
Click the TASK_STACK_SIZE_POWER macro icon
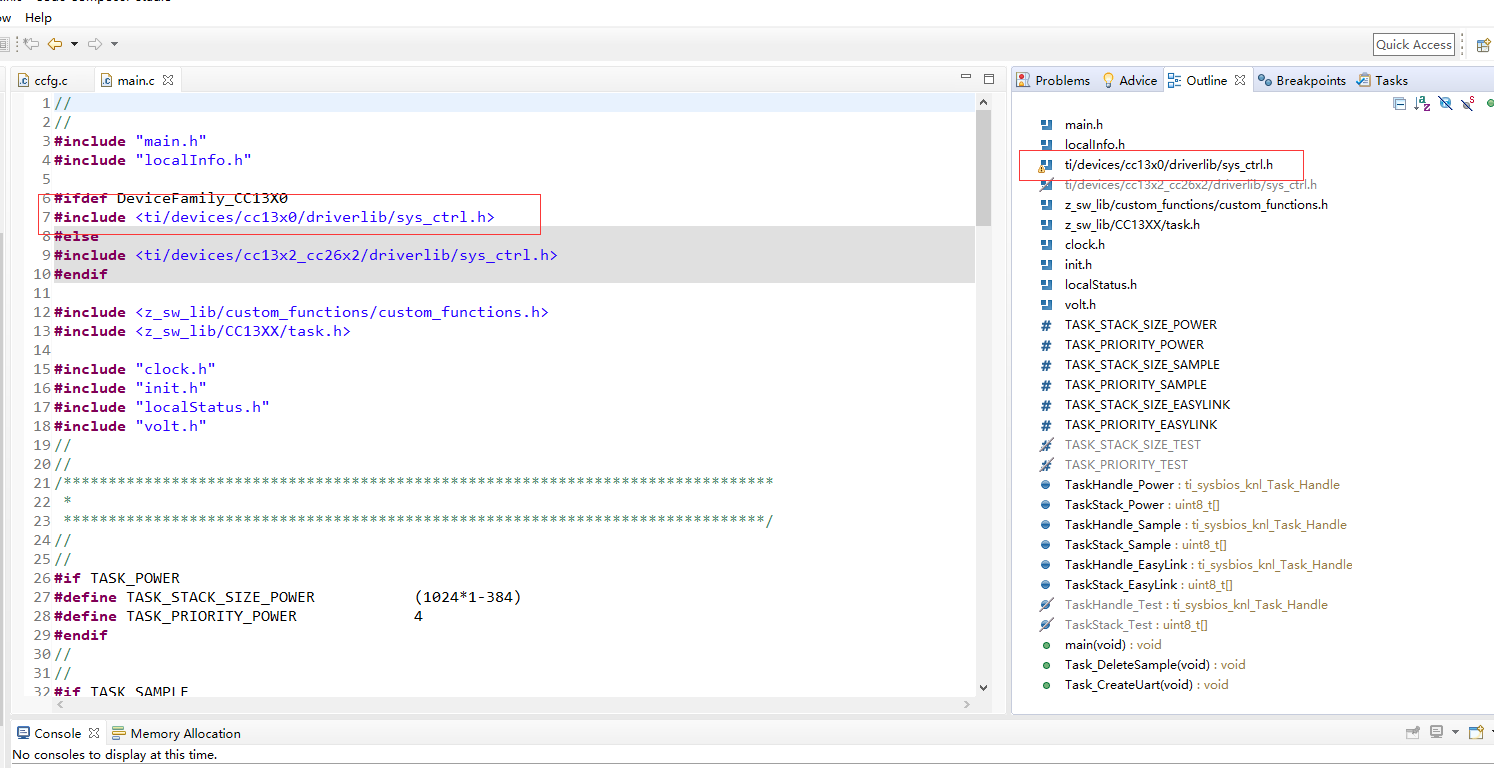[1046, 325]
